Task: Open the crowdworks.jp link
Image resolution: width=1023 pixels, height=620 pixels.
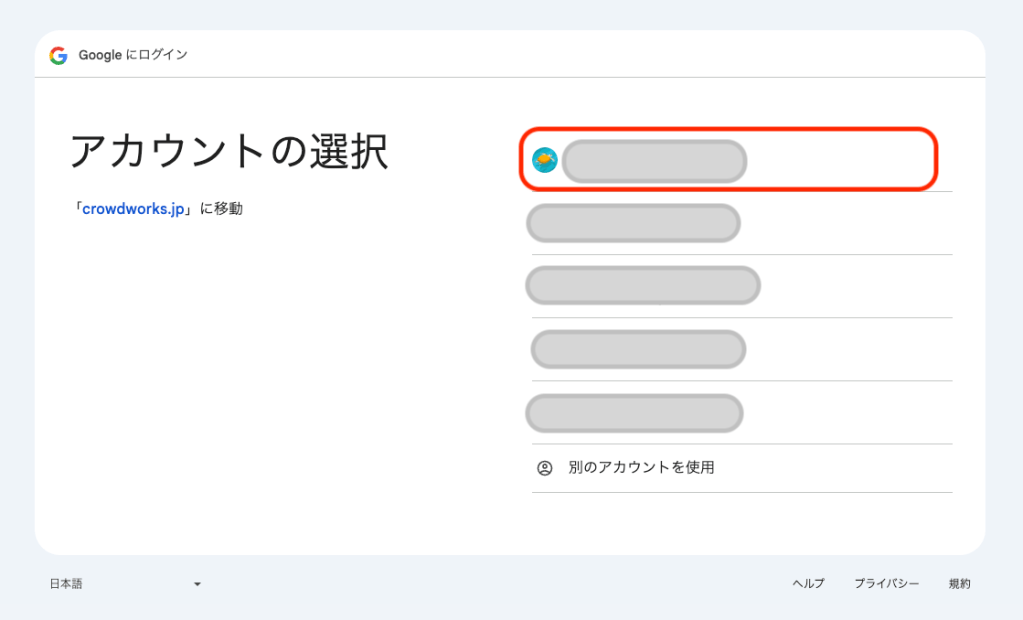Action: point(134,209)
